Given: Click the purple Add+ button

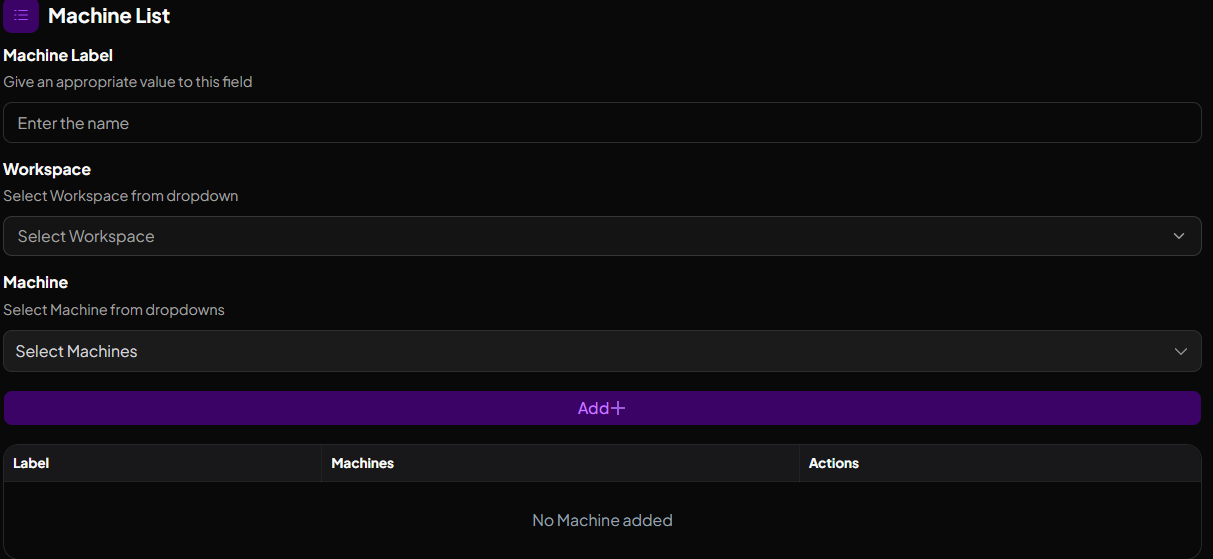Looking at the screenshot, I should click(x=602, y=408).
